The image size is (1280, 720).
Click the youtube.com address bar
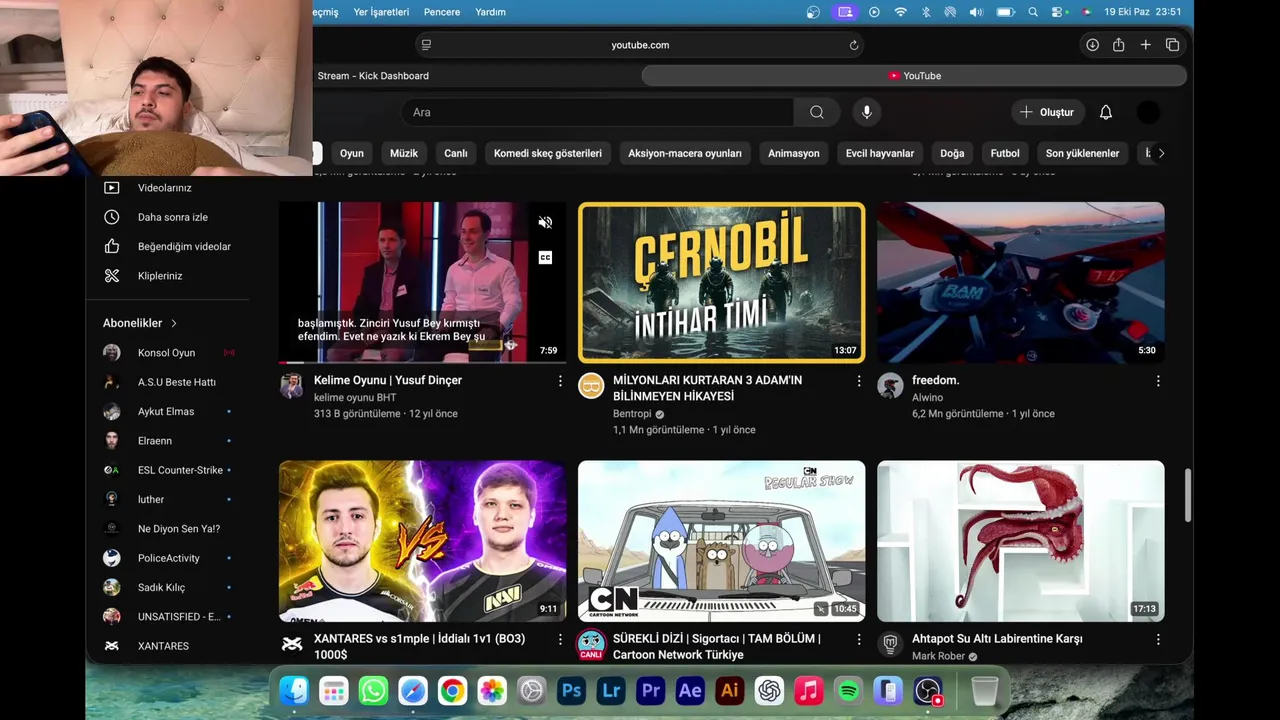(x=640, y=45)
